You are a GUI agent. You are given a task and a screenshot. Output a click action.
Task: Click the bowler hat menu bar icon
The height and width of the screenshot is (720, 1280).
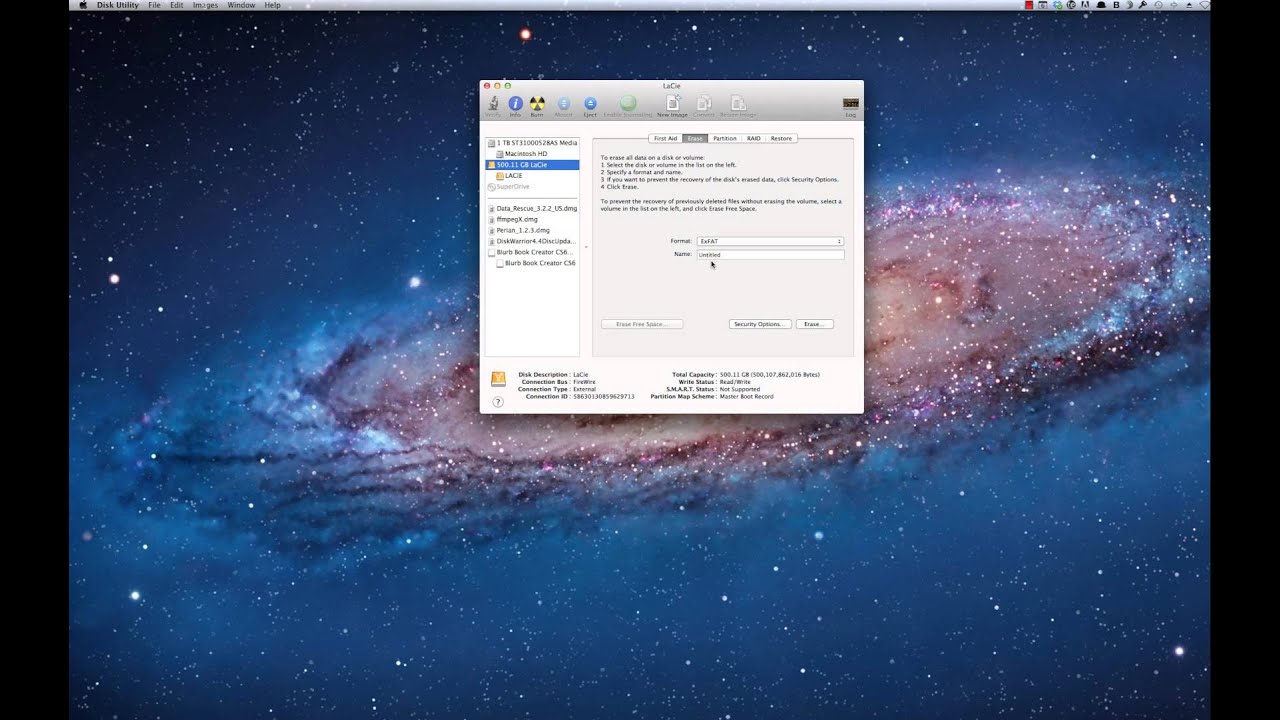pos(1100,5)
